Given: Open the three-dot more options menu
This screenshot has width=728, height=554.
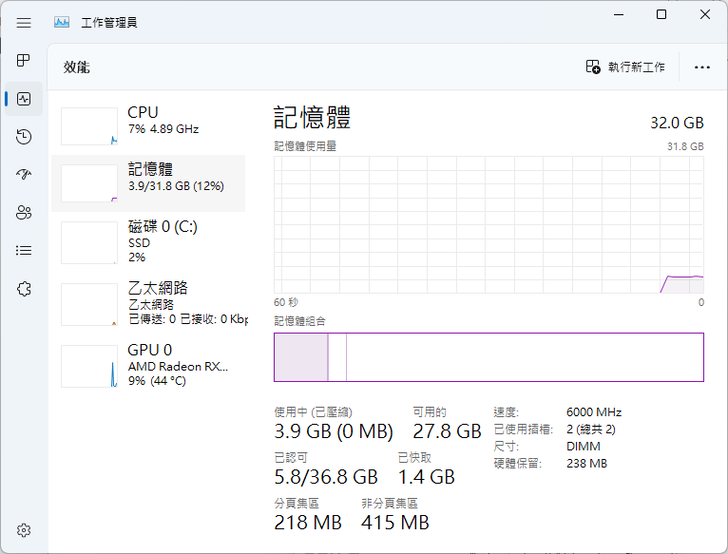Looking at the screenshot, I should 701,67.
